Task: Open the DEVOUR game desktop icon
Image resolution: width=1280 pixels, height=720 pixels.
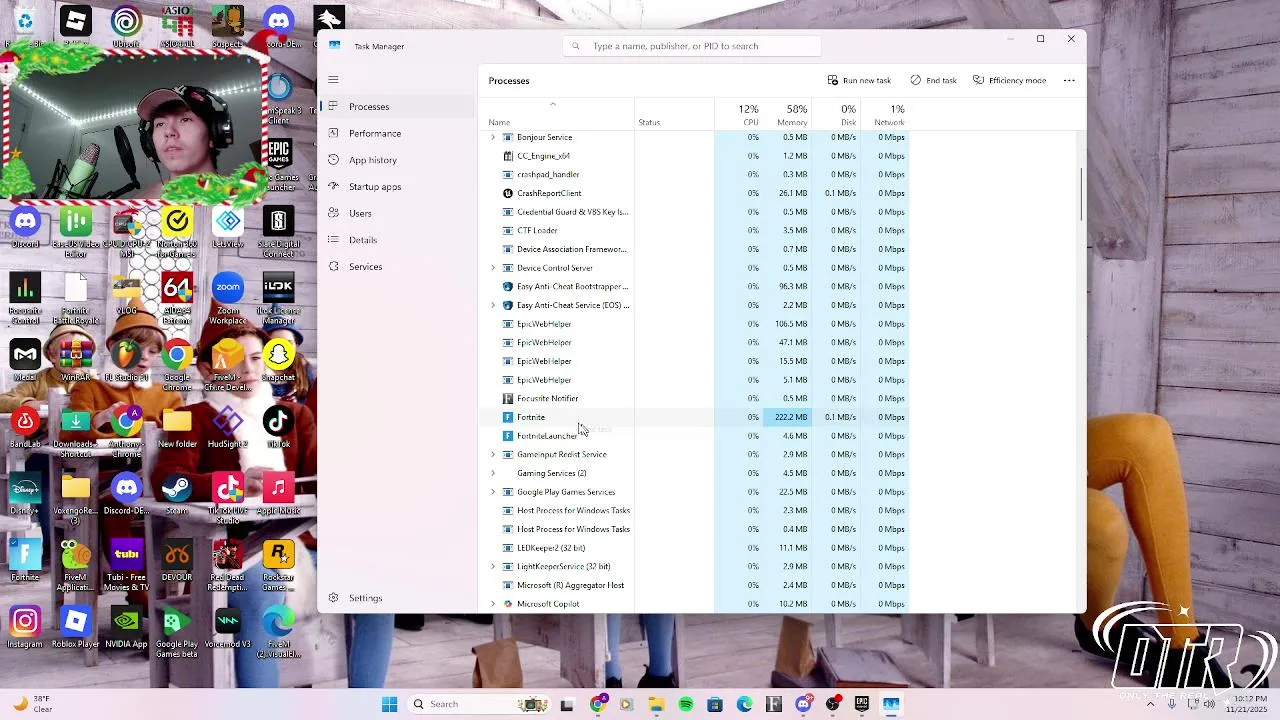Action: click(177, 561)
